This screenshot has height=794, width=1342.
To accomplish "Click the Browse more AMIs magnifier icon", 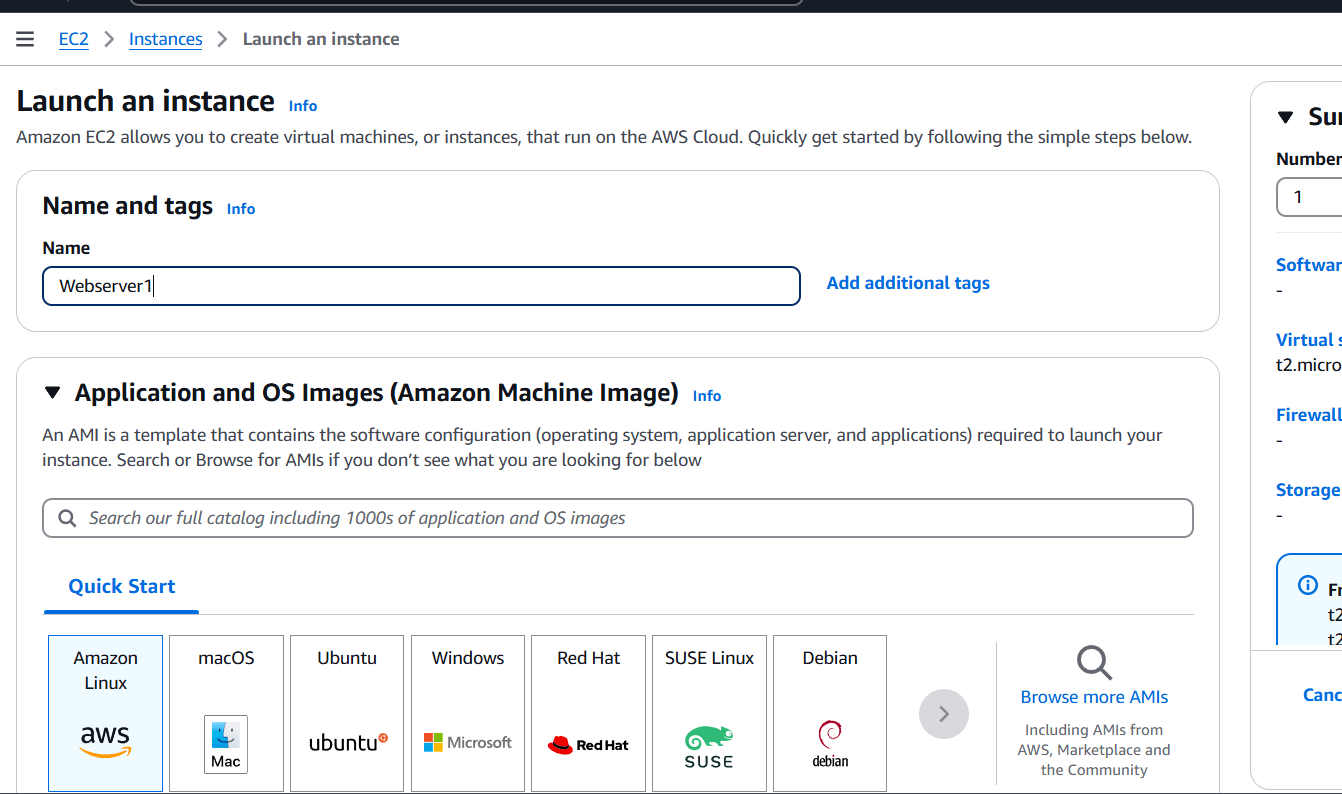I will 1094,662.
